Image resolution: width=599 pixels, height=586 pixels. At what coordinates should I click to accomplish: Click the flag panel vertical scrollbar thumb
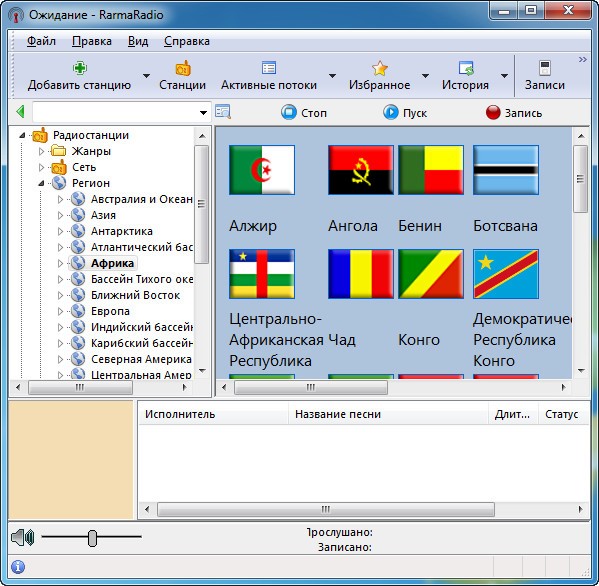pos(580,179)
